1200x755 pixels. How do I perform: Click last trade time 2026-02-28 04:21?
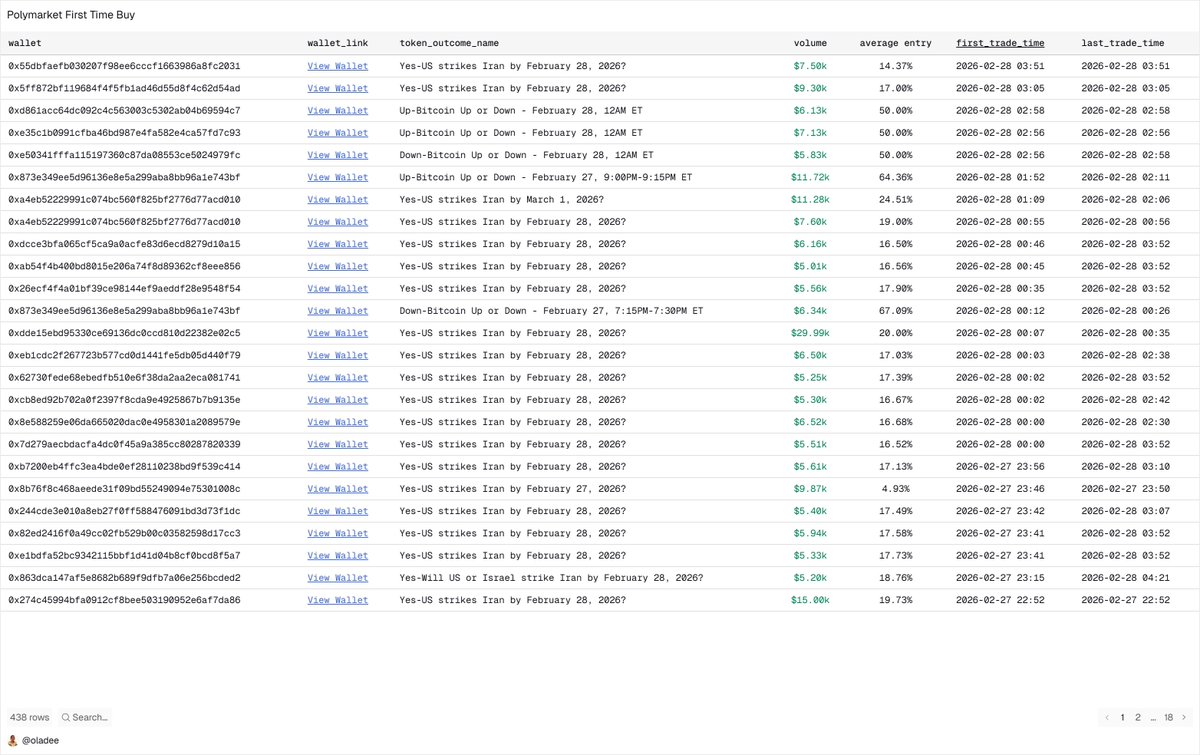click(1126, 578)
